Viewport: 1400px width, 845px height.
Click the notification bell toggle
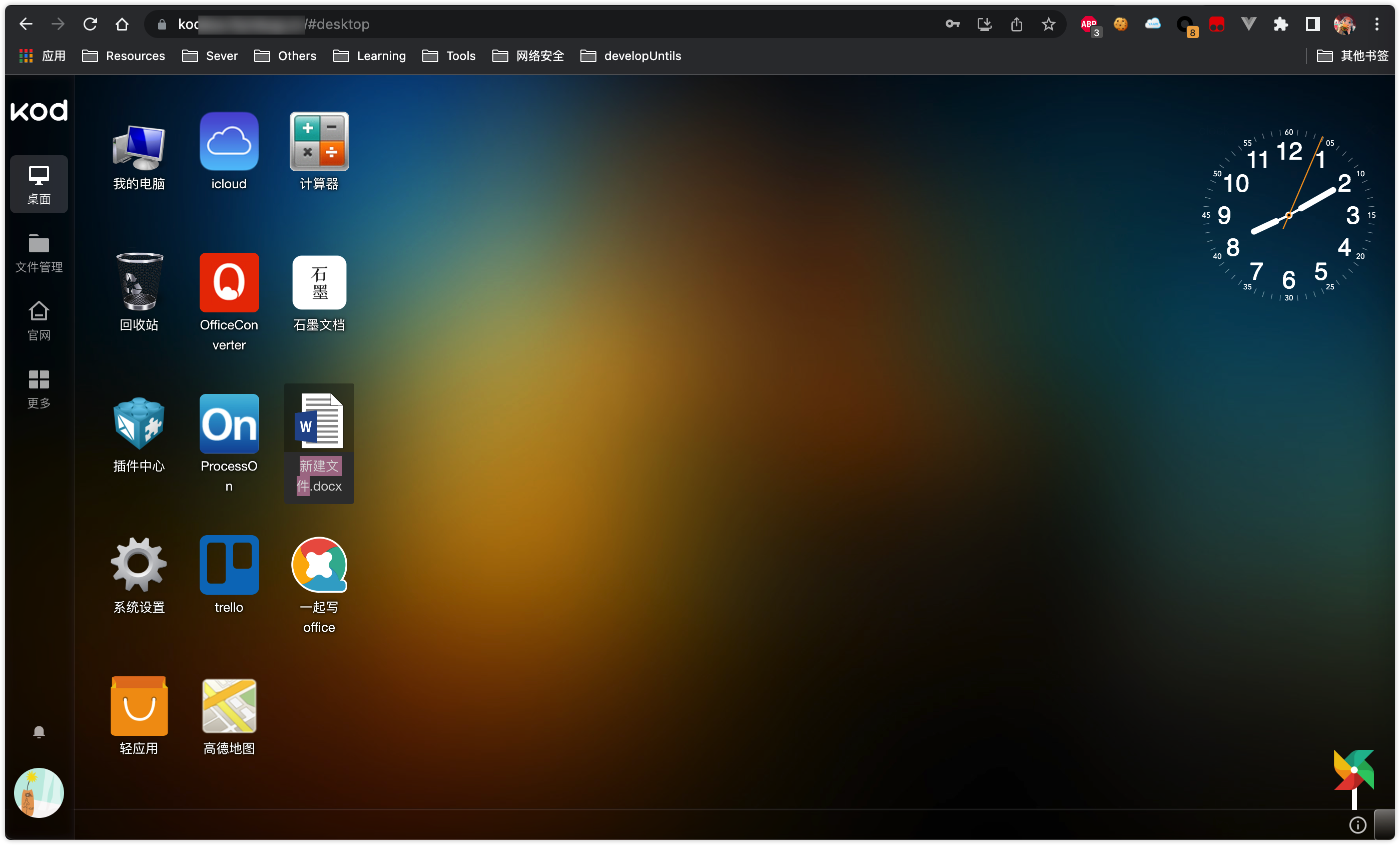[39, 732]
